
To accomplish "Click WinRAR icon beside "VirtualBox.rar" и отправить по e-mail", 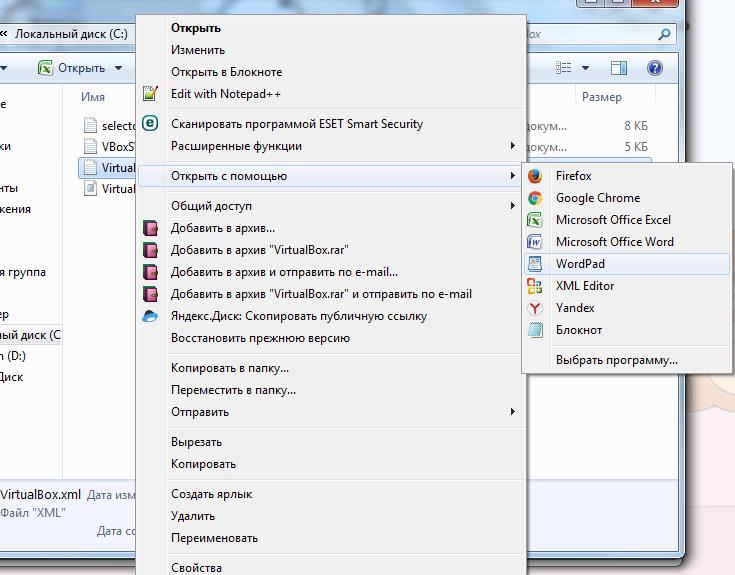I will click(150, 294).
